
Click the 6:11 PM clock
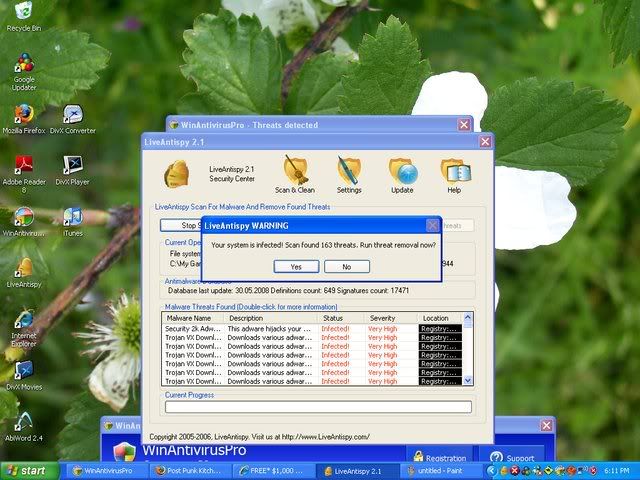point(617,471)
